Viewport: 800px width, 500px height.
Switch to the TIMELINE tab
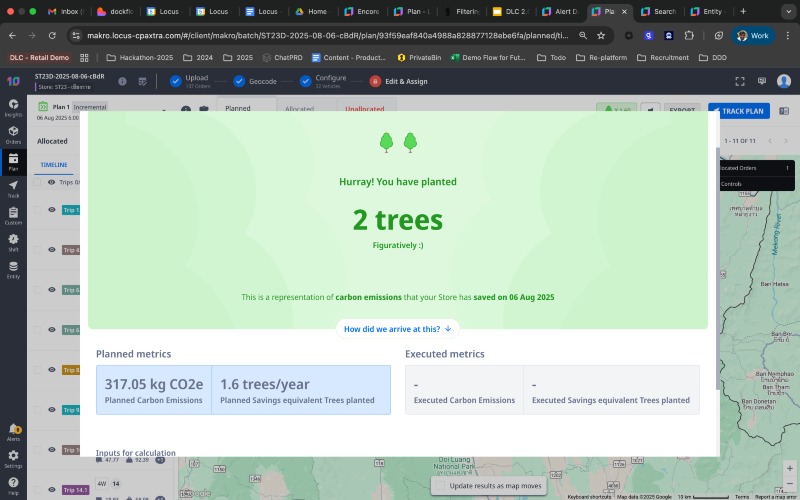pyautogui.click(x=54, y=164)
